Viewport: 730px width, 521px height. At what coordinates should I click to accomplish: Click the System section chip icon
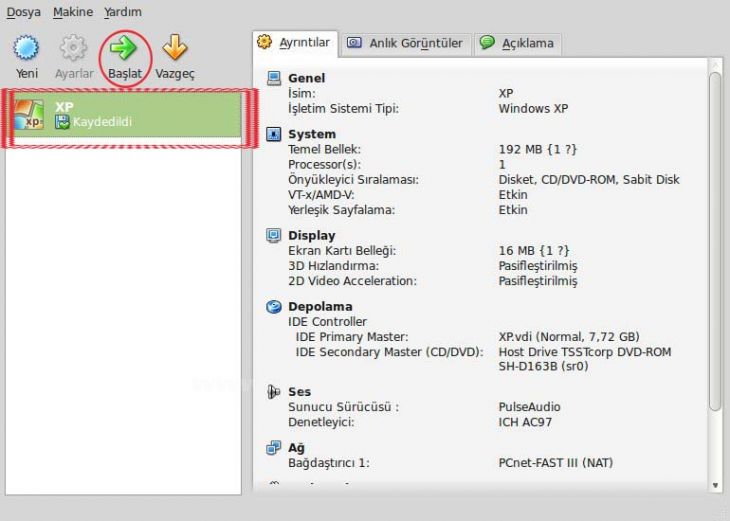click(x=274, y=134)
